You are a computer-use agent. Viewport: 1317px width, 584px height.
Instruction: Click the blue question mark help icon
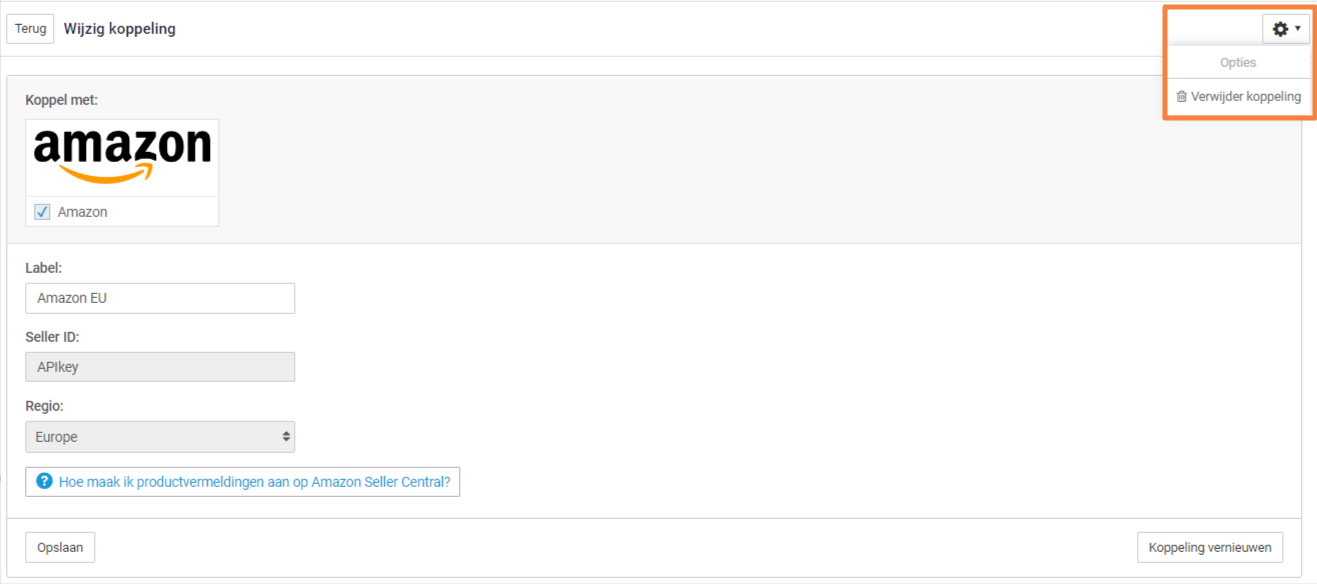(44, 481)
